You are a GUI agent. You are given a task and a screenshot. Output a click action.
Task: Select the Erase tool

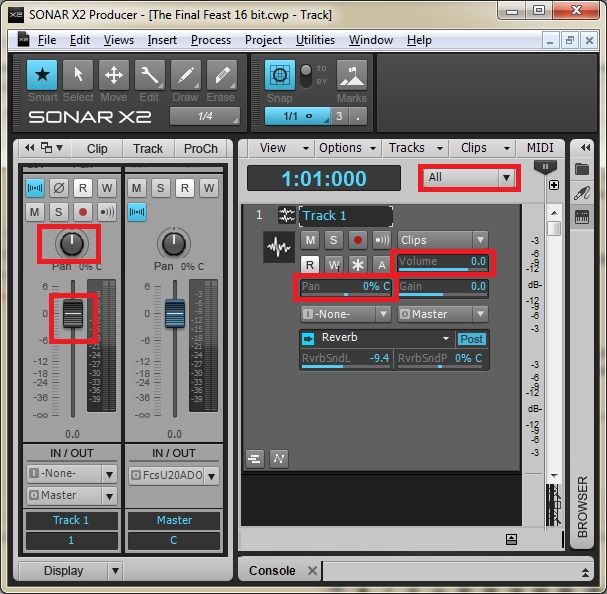point(220,76)
